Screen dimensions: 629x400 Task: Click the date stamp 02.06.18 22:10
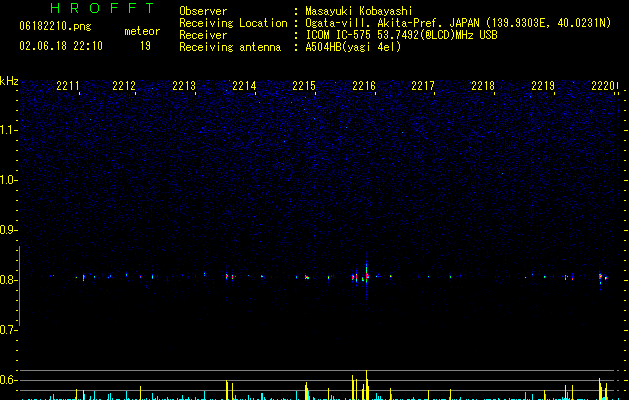point(61,46)
